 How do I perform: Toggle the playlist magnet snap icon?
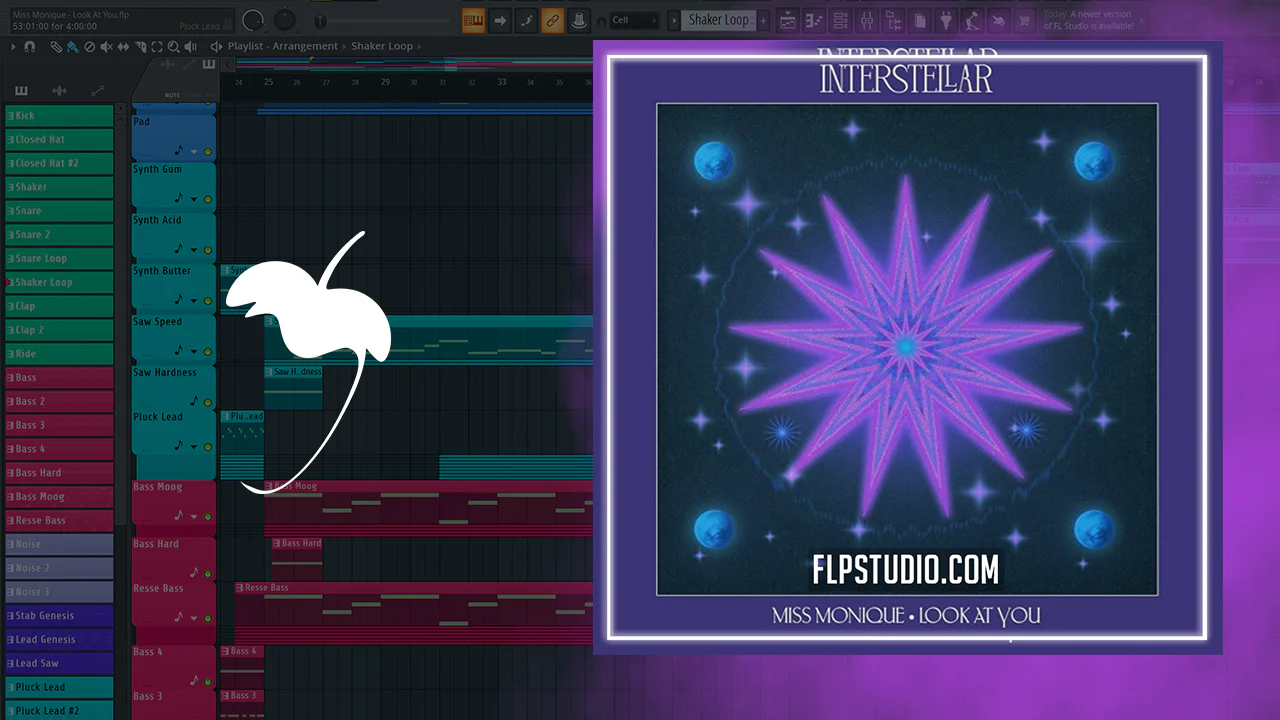click(30, 46)
